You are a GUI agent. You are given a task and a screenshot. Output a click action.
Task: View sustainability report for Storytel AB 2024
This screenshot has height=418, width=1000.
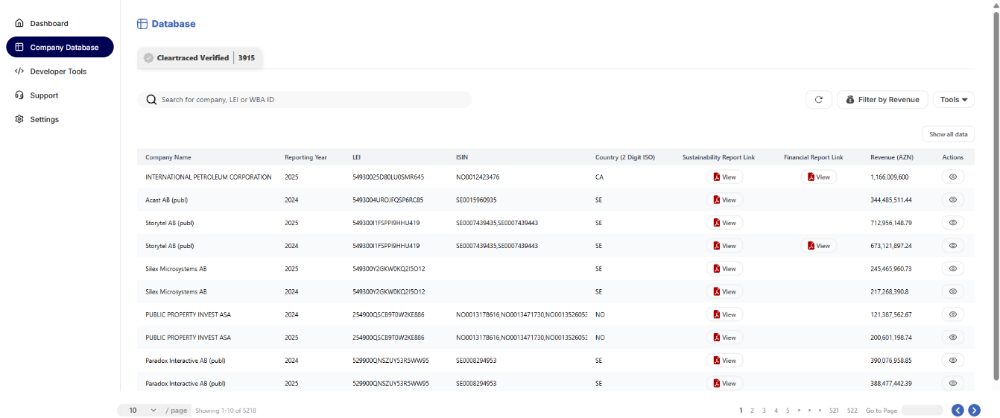(724, 246)
